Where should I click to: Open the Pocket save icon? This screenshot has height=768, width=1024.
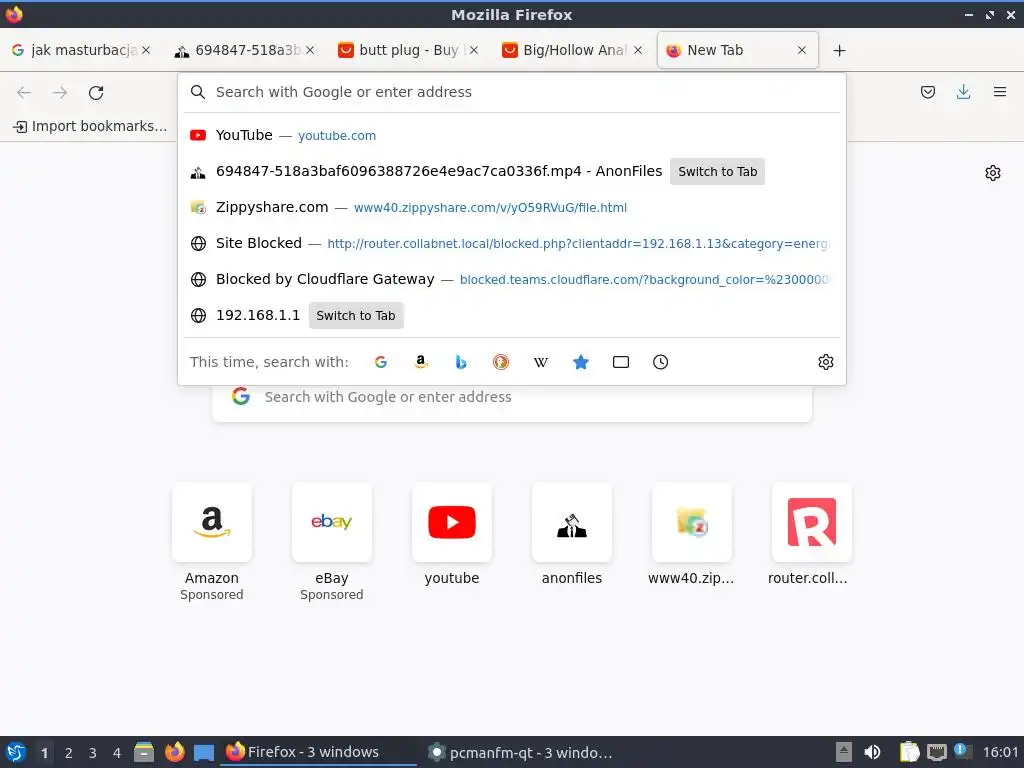[x=927, y=92]
